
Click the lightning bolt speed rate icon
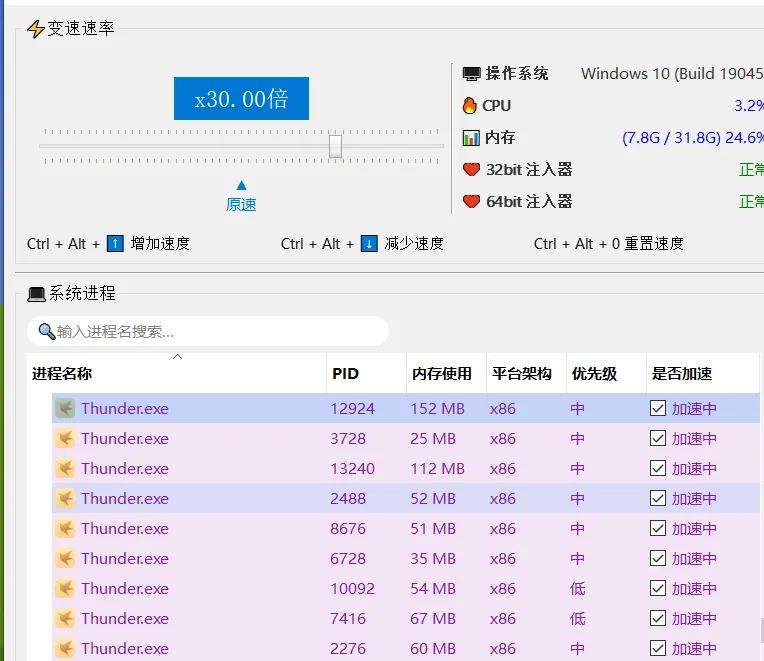[x=35, y=29]
